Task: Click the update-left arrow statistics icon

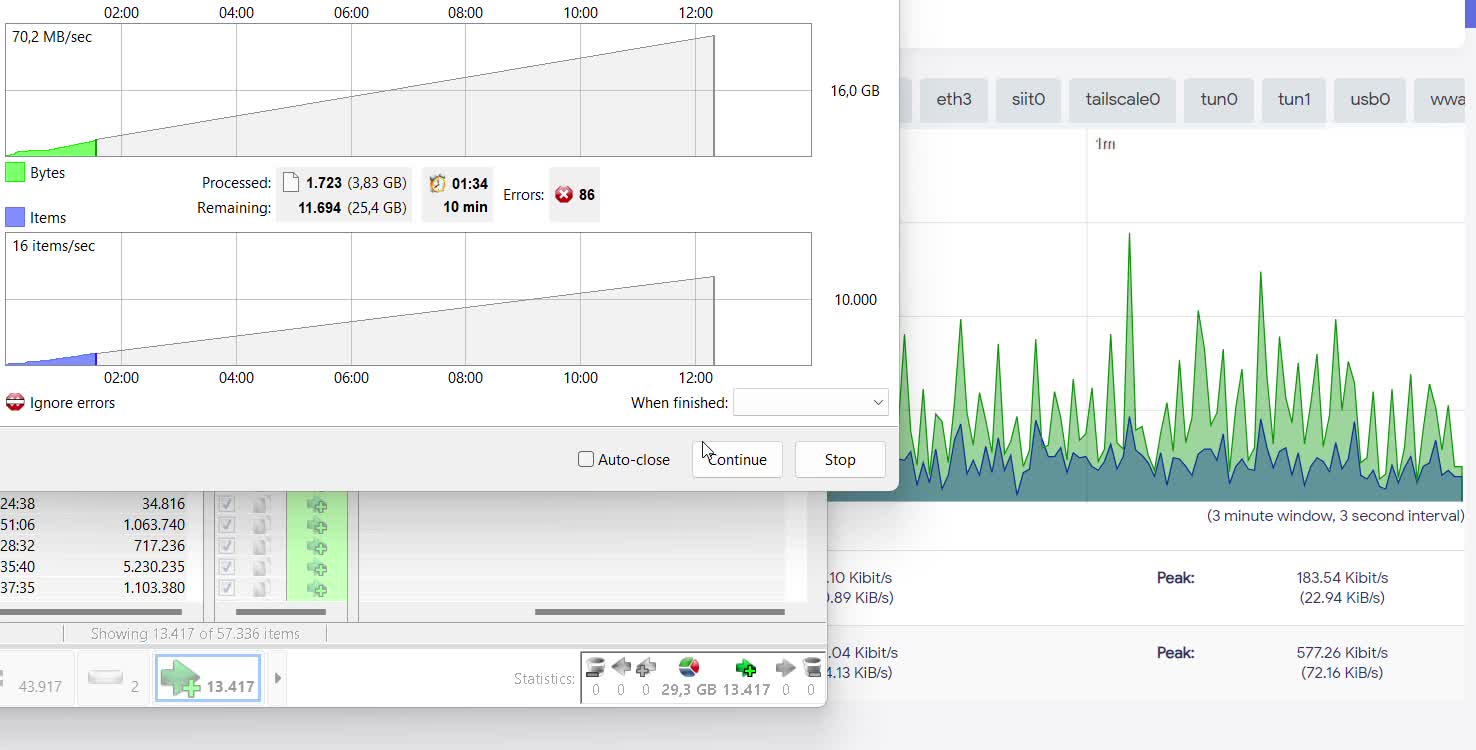Action: 620,667
